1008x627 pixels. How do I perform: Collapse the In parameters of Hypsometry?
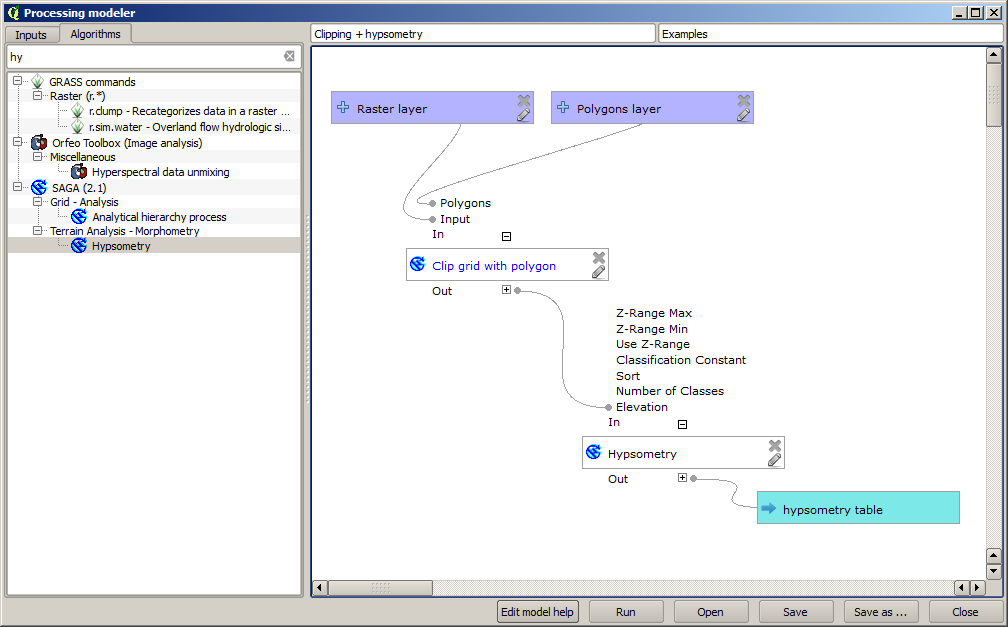click(x=682, y=424)
